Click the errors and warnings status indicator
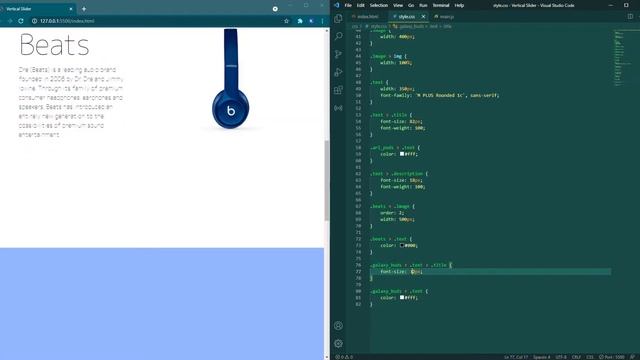 tap(344, 357)
